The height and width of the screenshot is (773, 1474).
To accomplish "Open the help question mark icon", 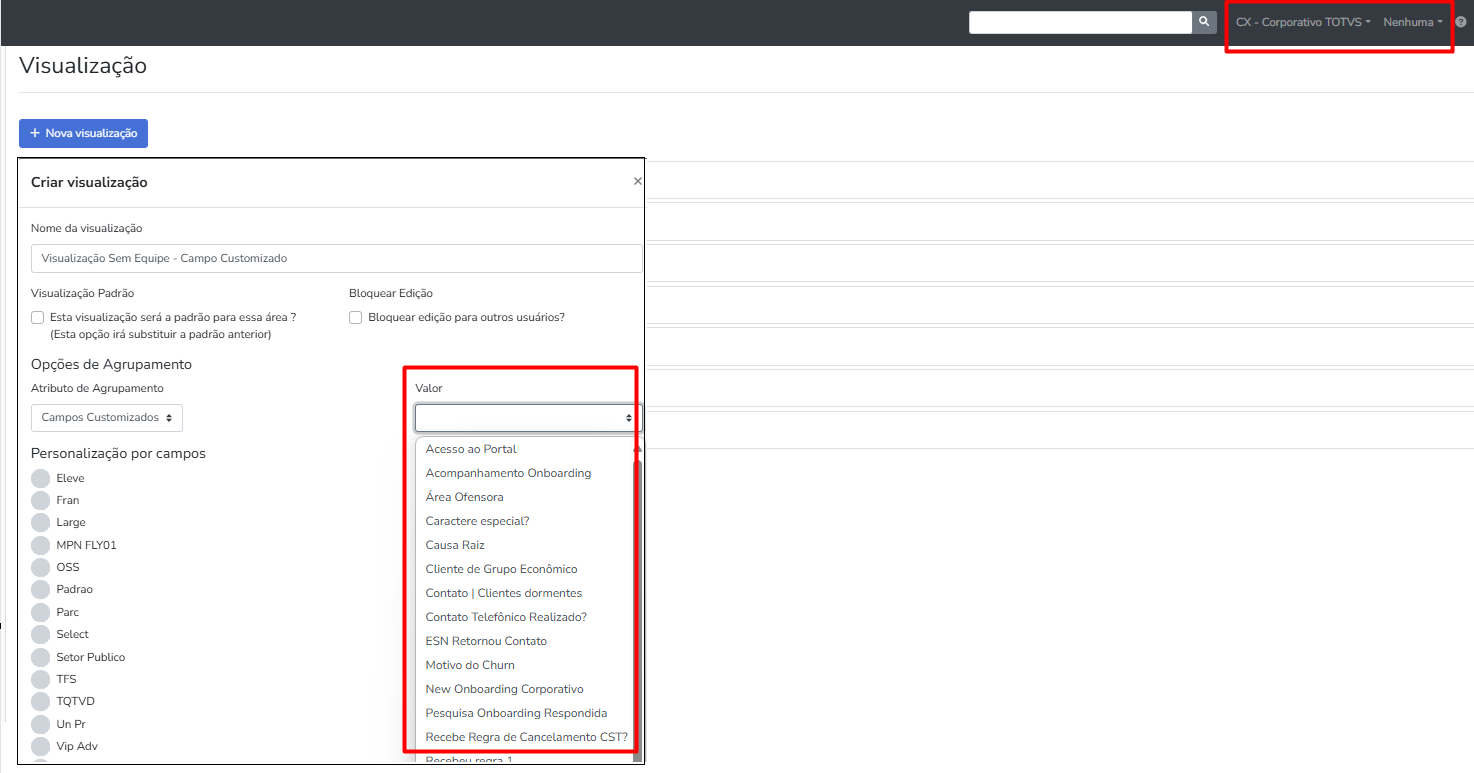I will [x=1461, y=22].
